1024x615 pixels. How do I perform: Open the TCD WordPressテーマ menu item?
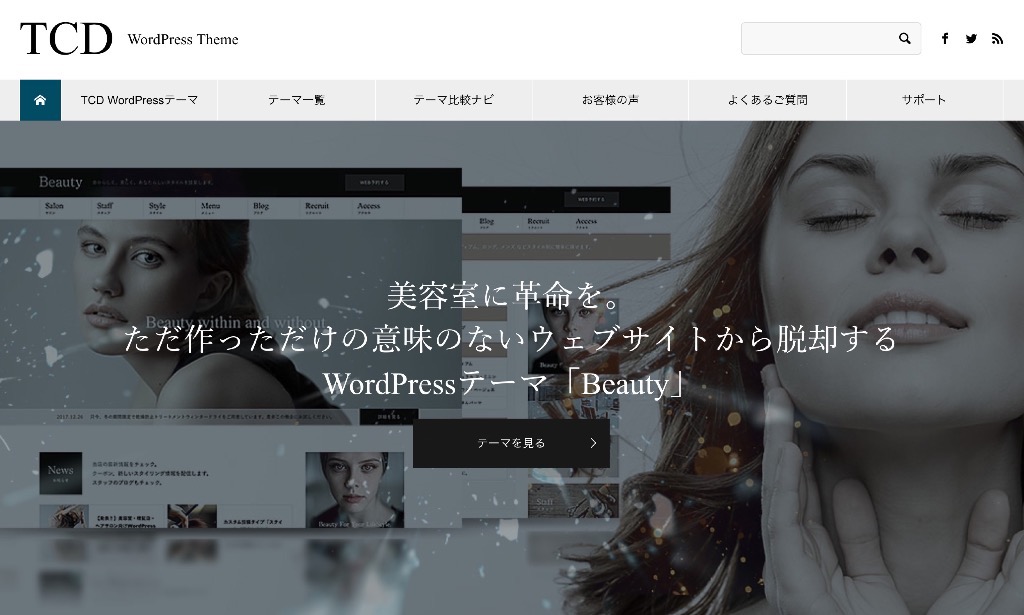point(139,100)
